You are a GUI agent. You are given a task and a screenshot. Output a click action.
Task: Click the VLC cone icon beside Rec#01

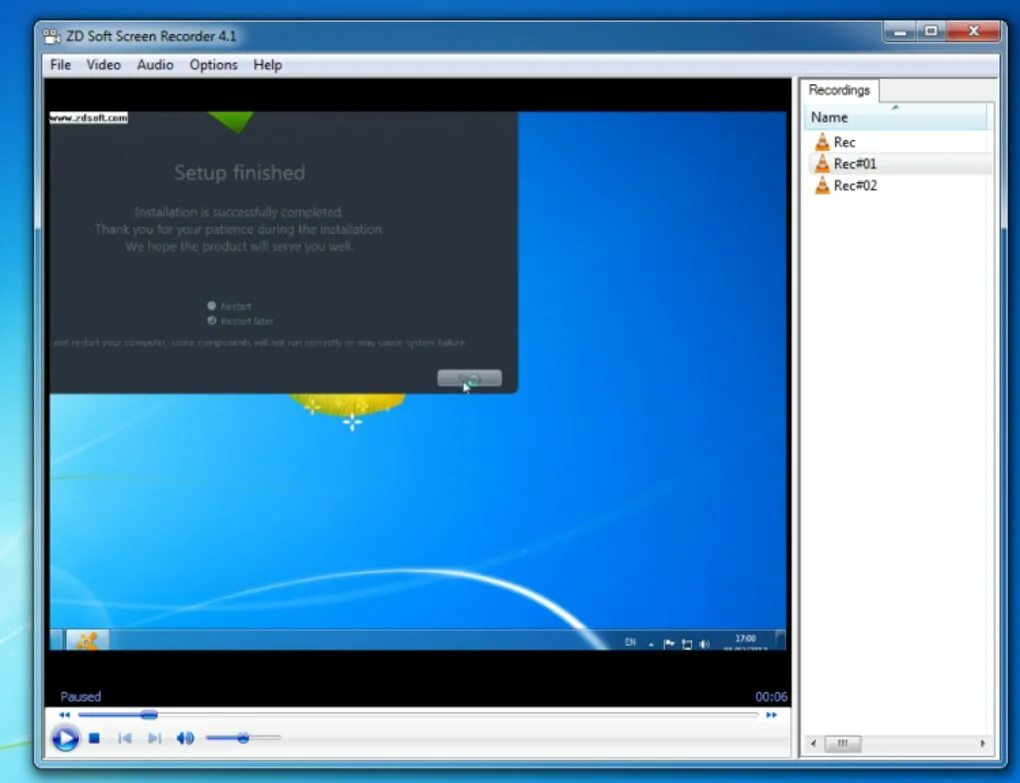point(822,163)
